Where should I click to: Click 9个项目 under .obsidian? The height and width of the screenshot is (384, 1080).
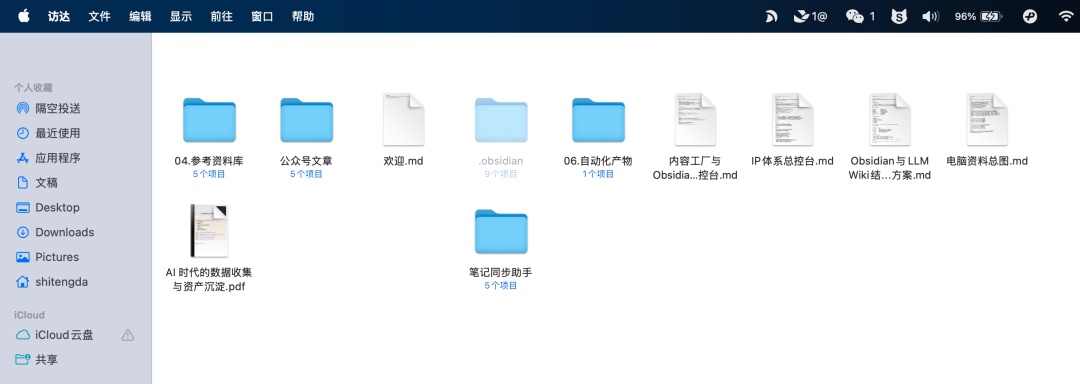pos(501,175)
